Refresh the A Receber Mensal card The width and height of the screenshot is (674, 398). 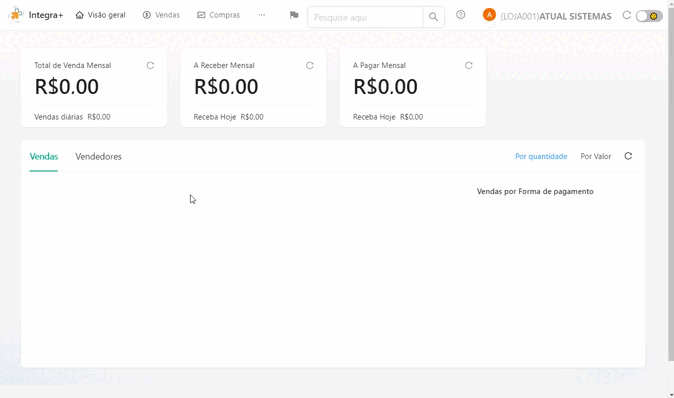(x=309, y=65)
